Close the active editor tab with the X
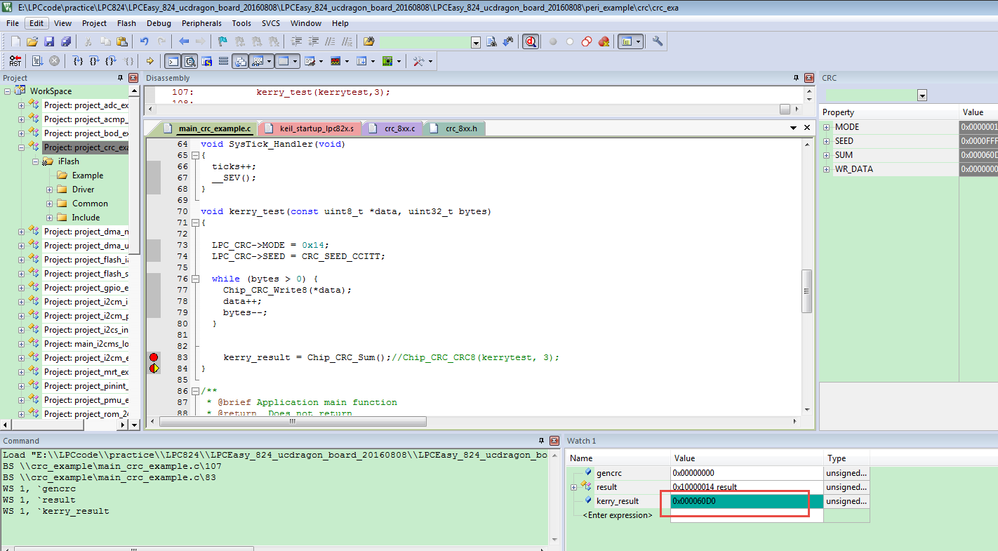998x551 pixels. (x=807, y=127)
